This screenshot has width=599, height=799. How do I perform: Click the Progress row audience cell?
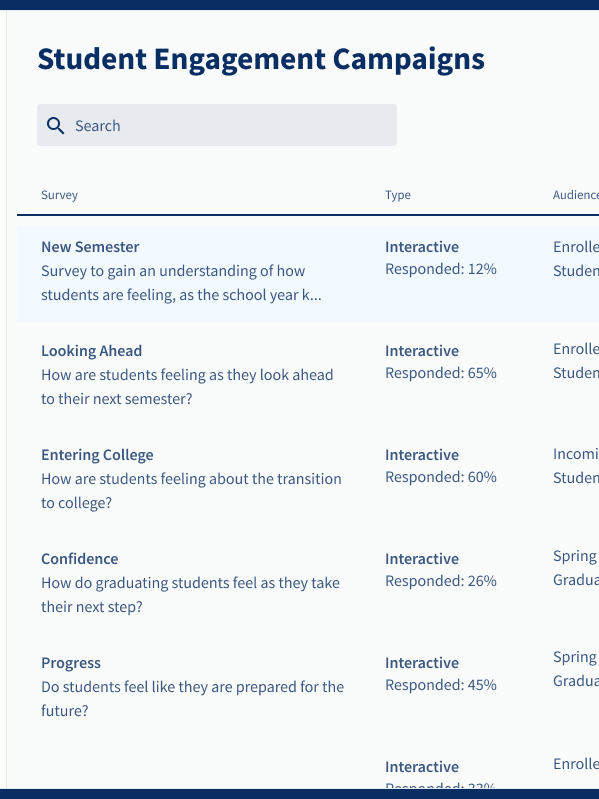click(576, 669)
